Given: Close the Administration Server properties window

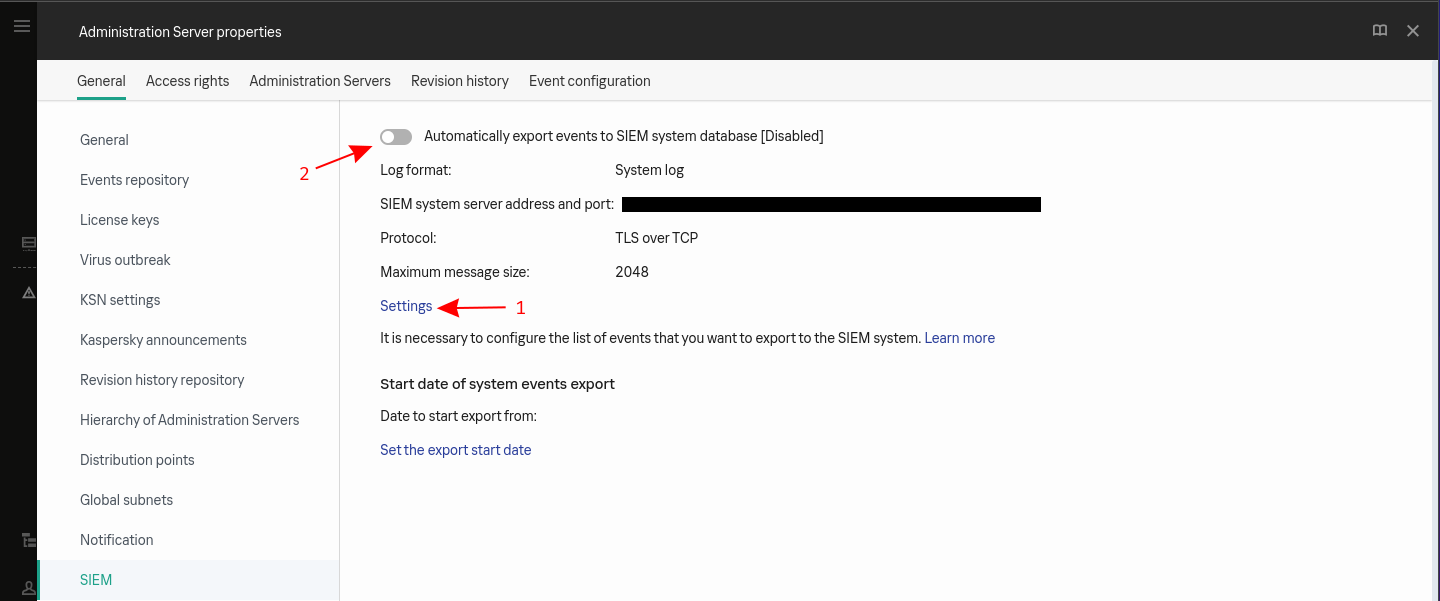Looking at the screenshot, I should pos(1413,31).
